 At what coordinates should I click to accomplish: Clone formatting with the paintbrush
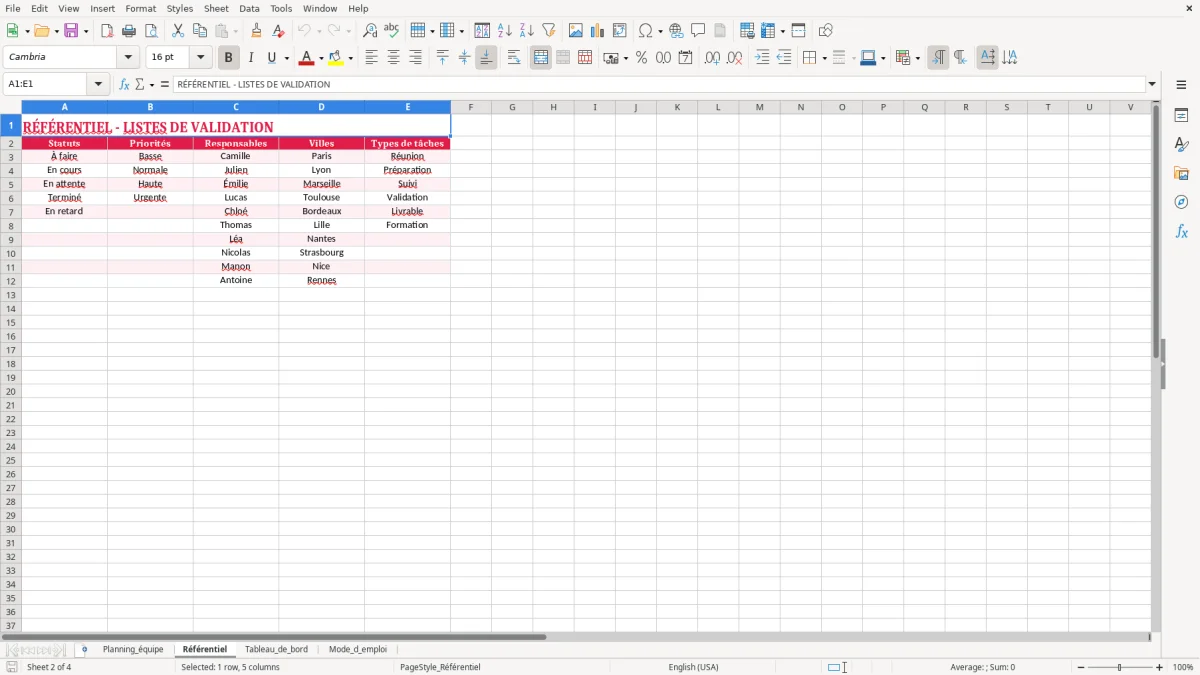257,31
